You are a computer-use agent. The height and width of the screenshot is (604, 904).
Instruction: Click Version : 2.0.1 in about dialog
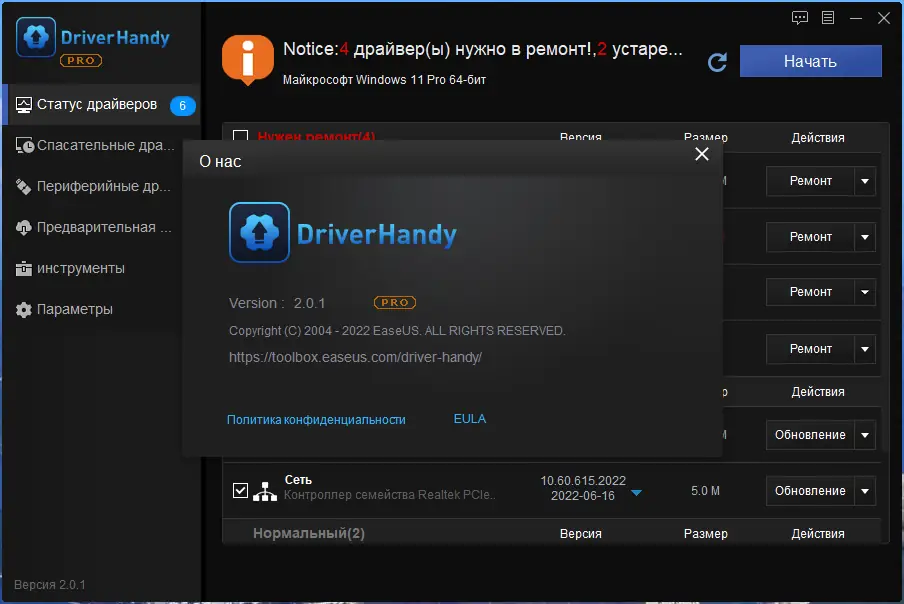point(277,303)
